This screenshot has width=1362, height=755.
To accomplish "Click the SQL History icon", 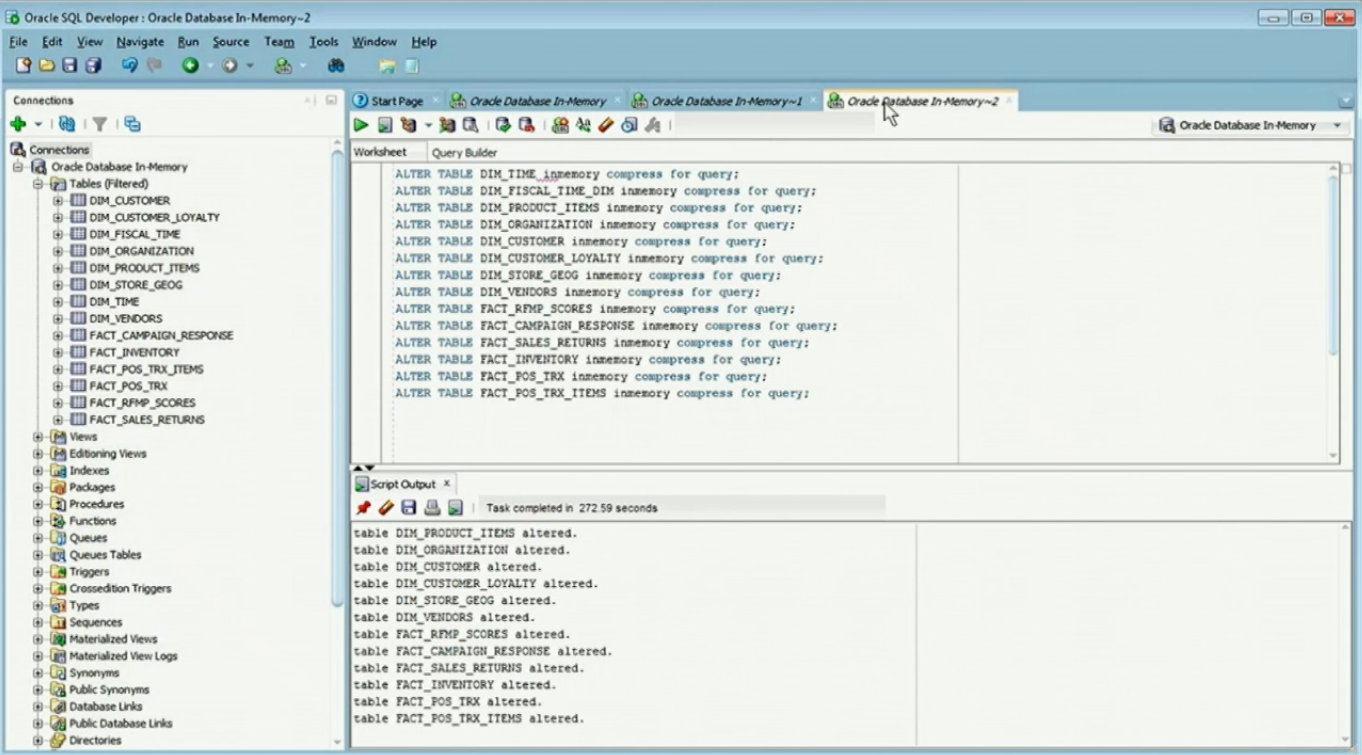I will pos(629,125).
